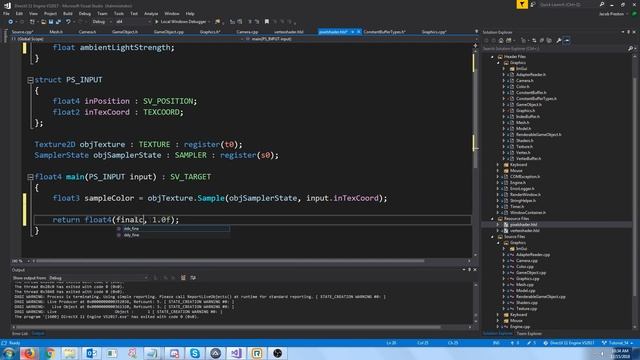Screen dimensions: 640x360
Task: Switch to the Error List tab
Action: tap(20, 334)
